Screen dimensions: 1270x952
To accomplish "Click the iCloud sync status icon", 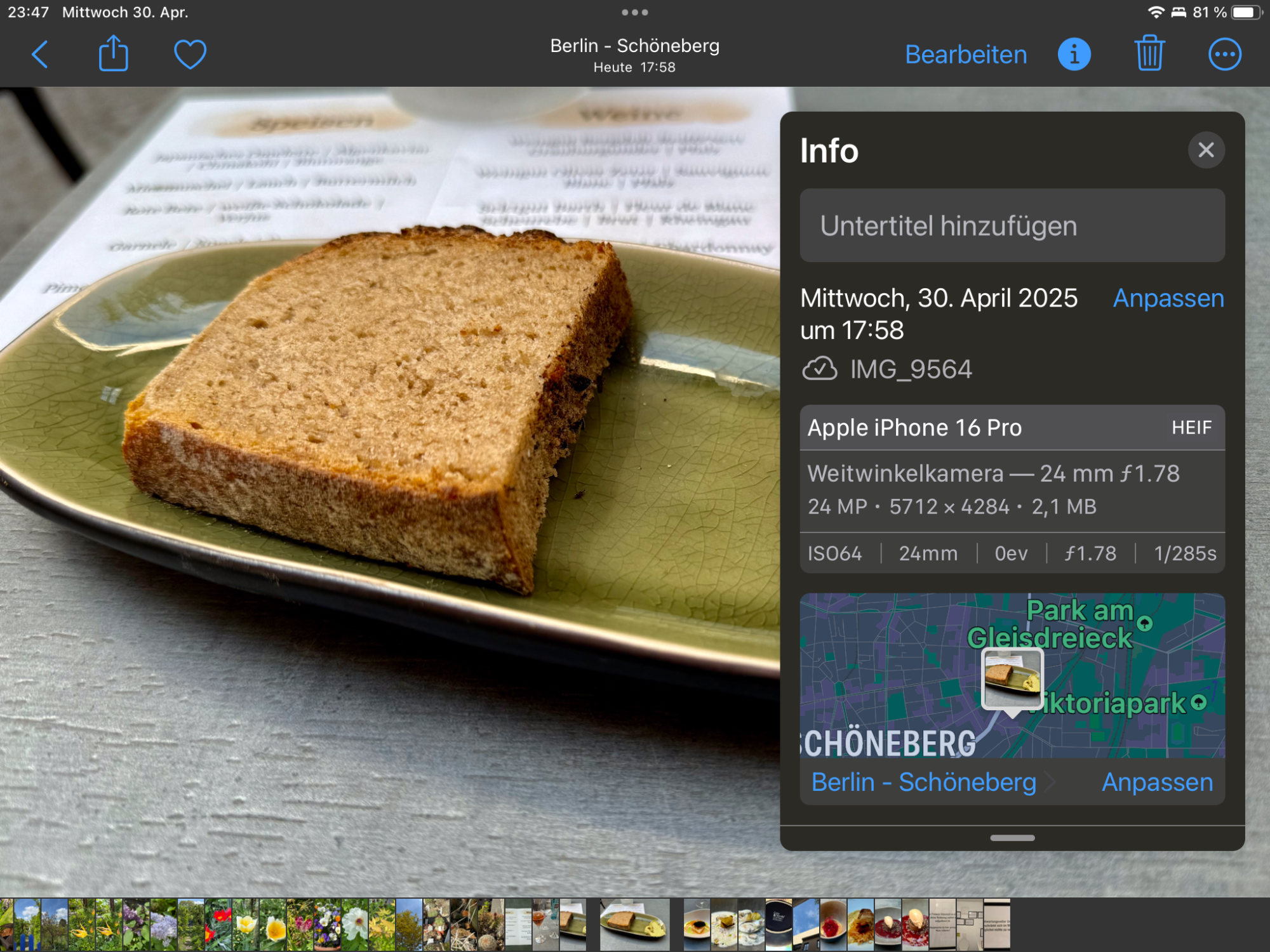I will tap(819, 369).
